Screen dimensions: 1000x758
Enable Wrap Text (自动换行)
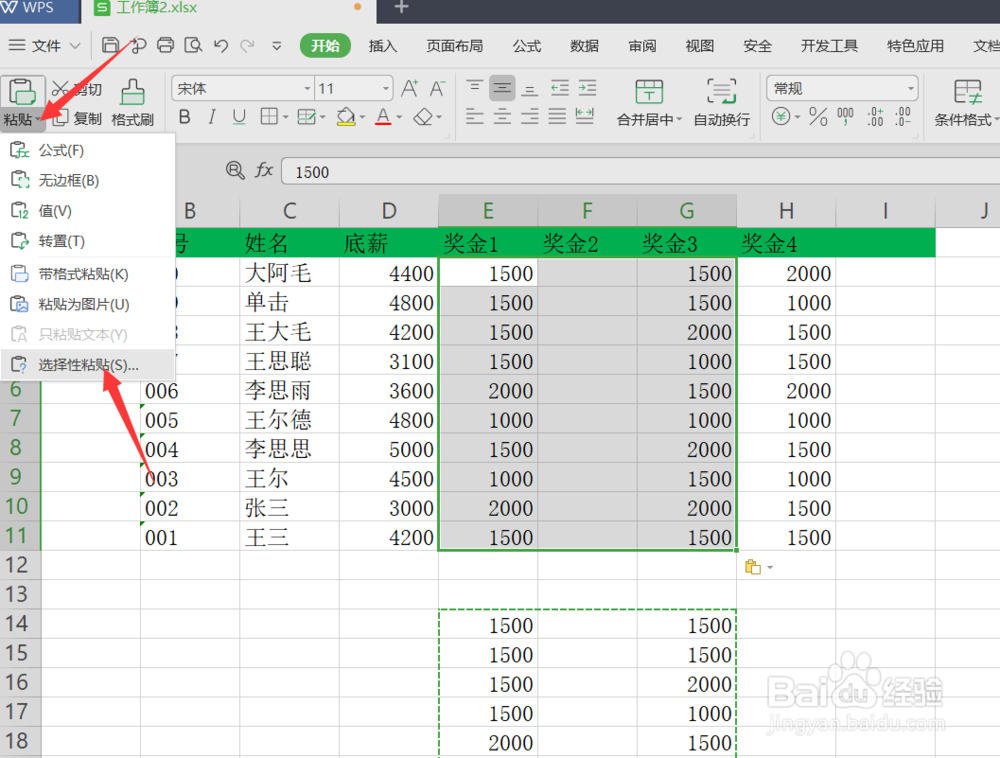(x=721, y=102)
